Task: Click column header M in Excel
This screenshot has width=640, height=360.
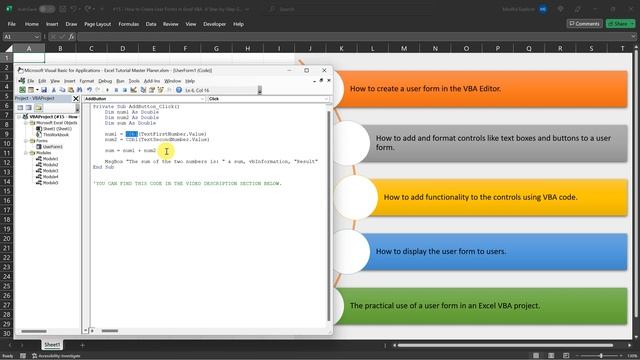Action: pos(404,49)
